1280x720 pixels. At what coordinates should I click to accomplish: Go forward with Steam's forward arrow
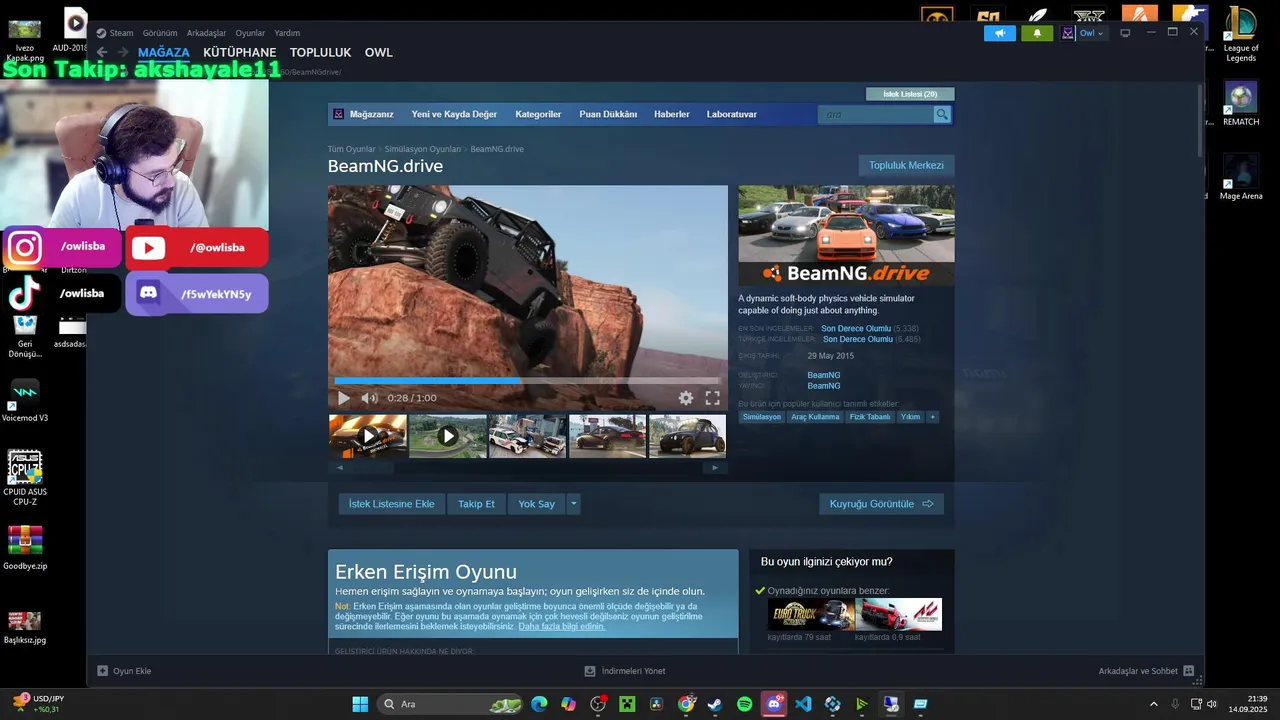[x=123, y=52]
